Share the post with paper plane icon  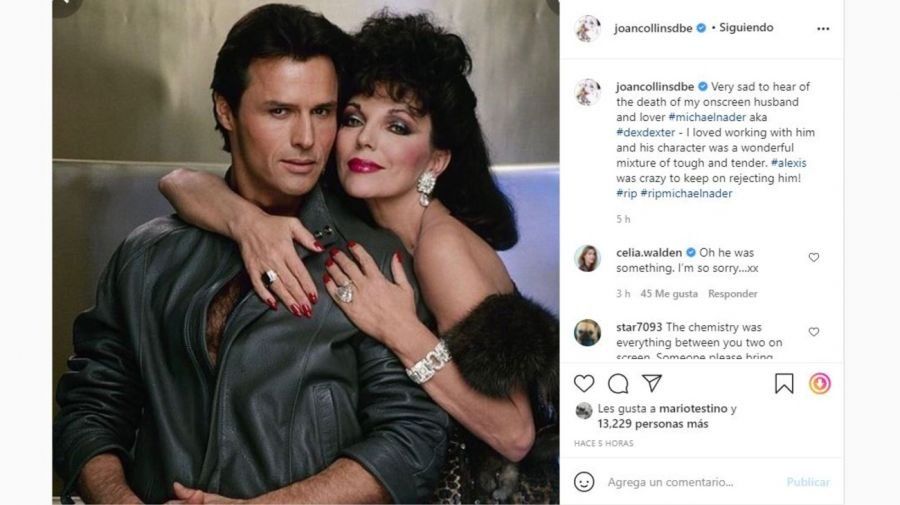[x=652, y=384]
